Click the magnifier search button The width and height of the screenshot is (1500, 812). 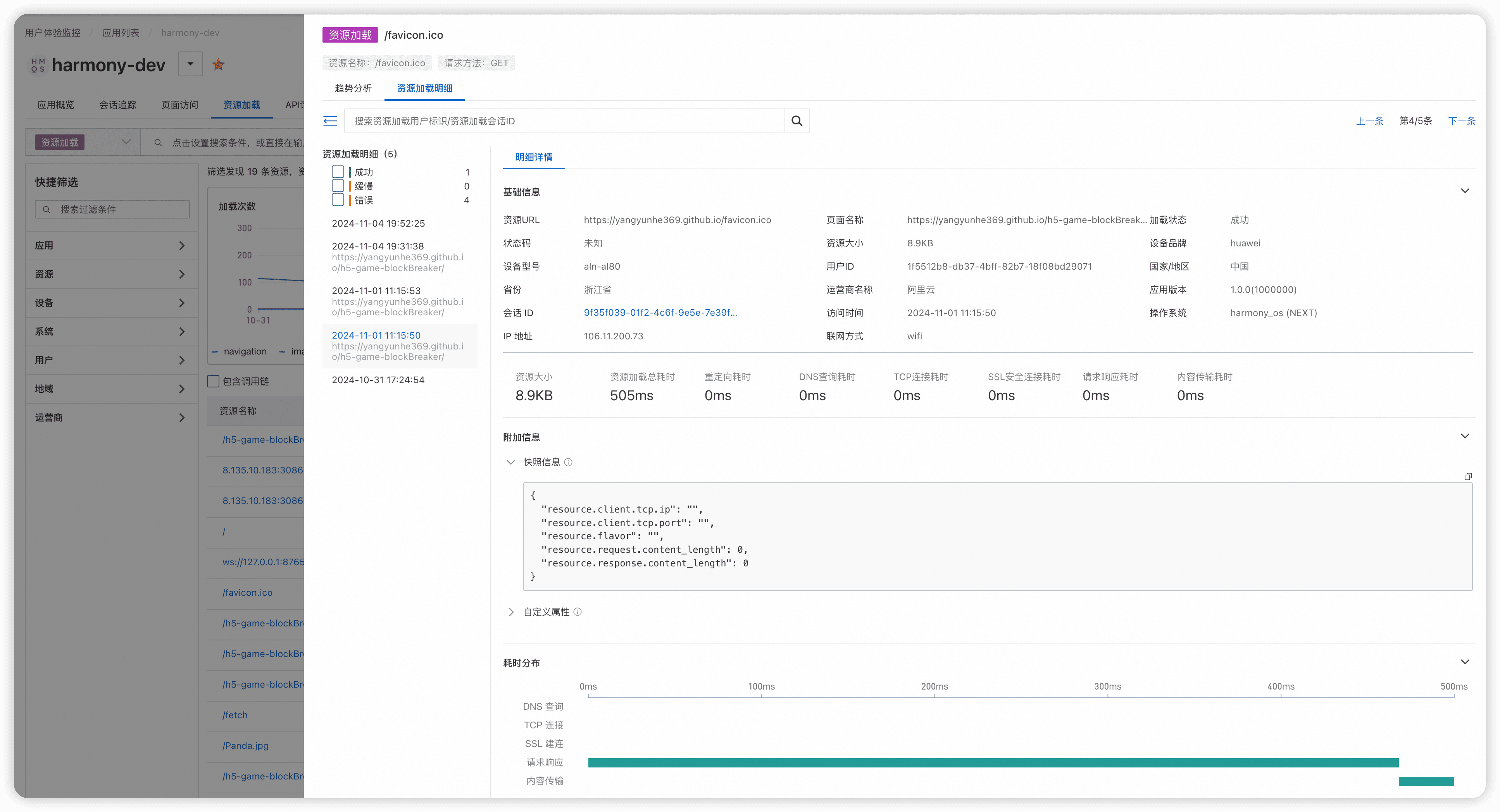pyautogui.click(x=797, y=121)
